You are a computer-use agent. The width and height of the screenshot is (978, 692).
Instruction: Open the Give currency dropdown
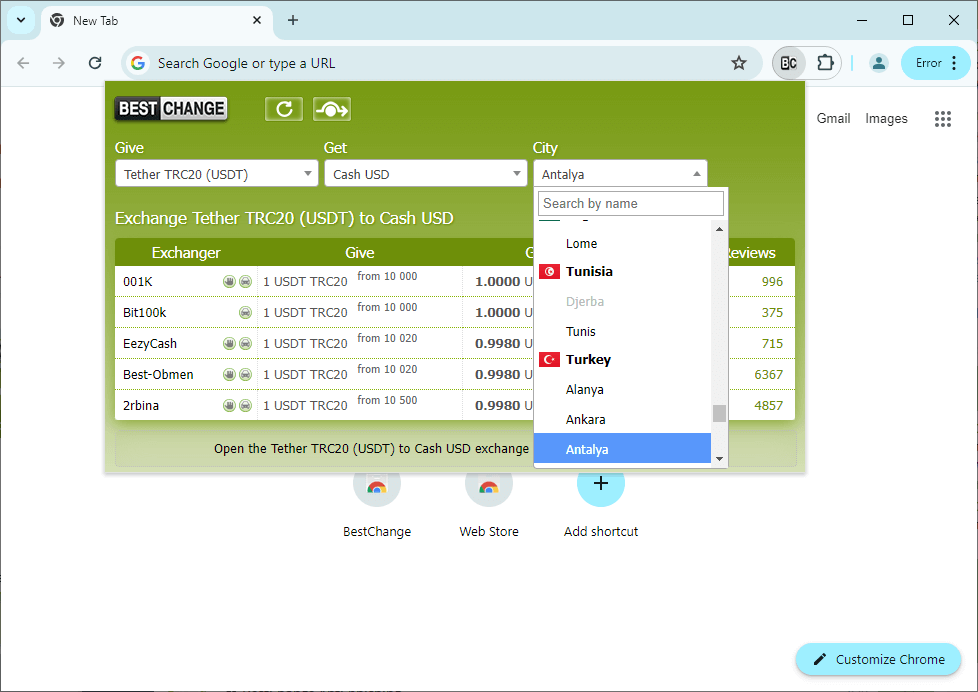coord(217,174)
